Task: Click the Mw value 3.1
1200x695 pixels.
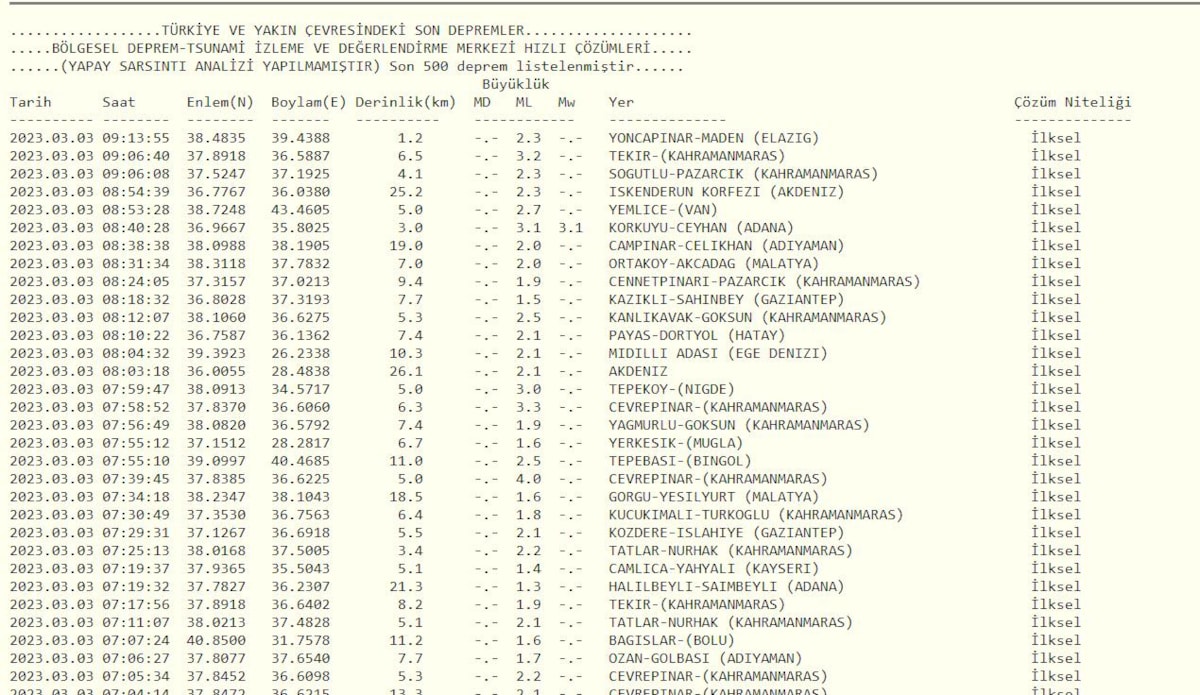Action: [570, 228]
